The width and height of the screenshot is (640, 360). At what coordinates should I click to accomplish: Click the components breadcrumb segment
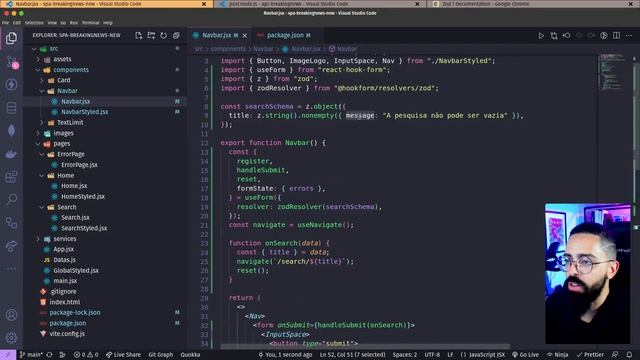coord(228,49)
